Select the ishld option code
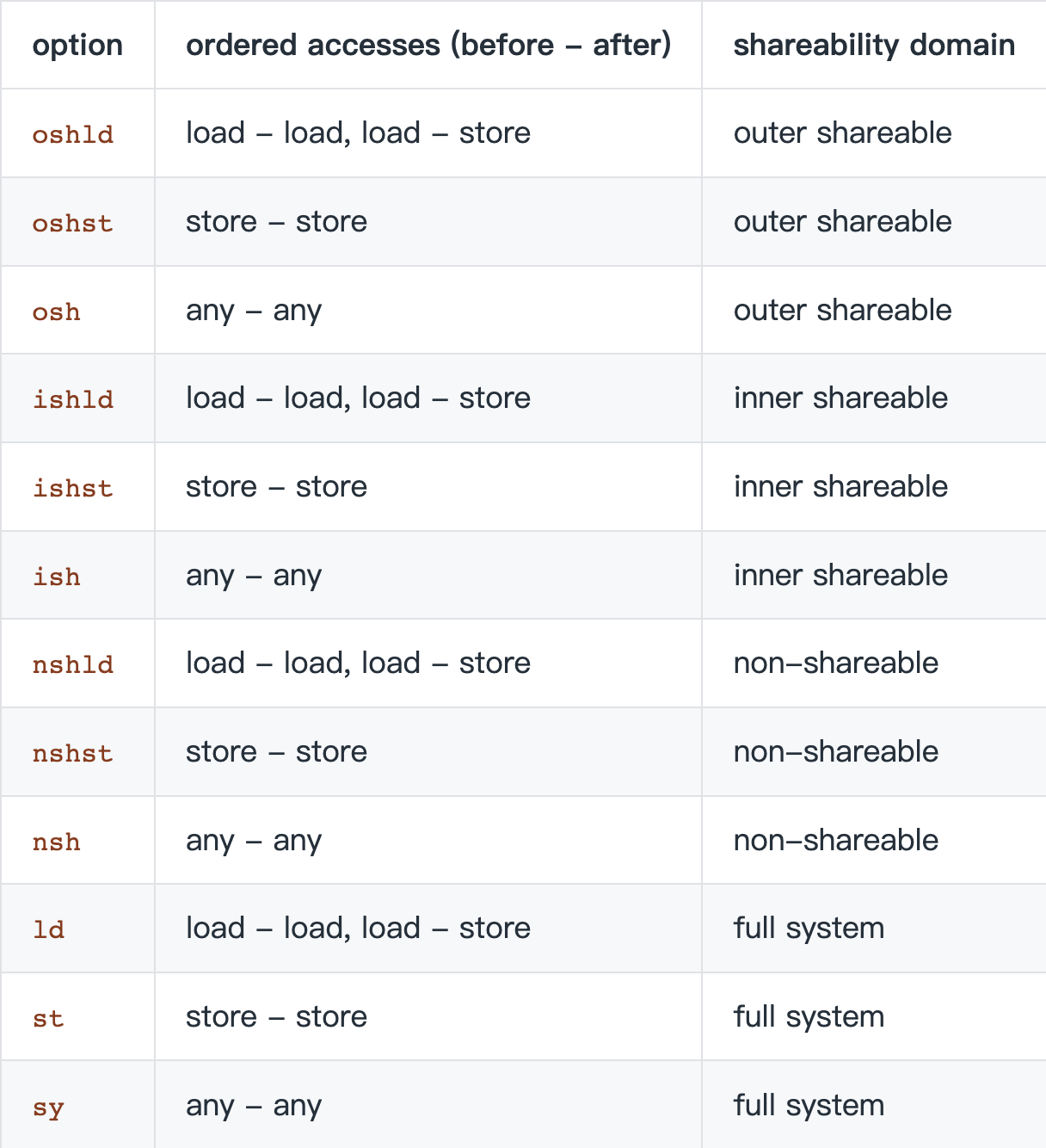 click(73, 399)
